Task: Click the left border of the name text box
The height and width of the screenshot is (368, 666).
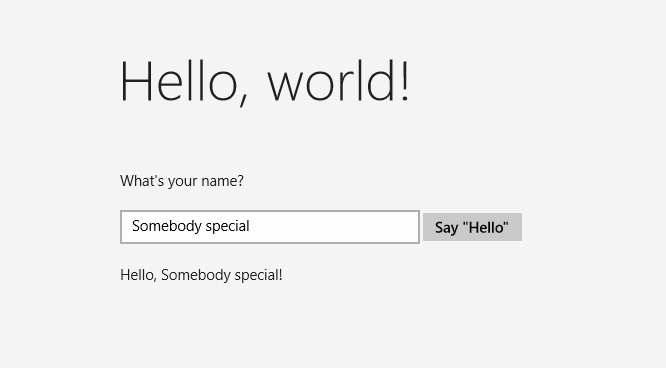Action: pyautogui.click(x=121, y=227)
